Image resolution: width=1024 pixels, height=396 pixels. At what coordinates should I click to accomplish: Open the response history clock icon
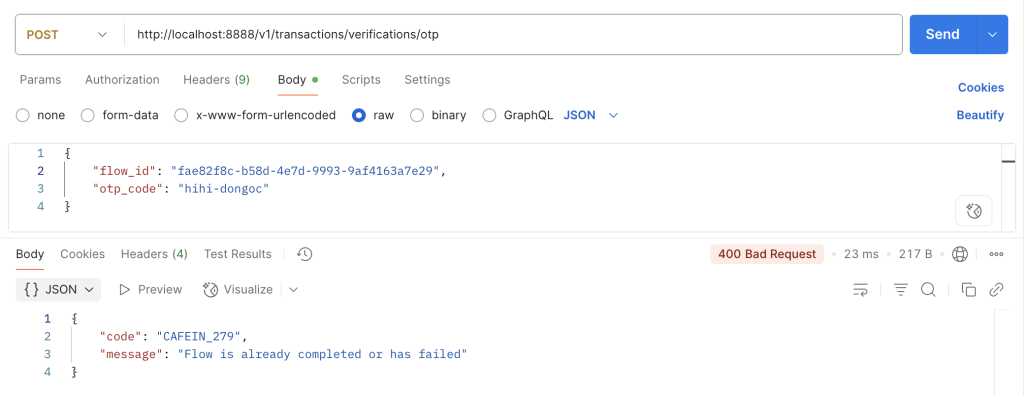[304, 254]
